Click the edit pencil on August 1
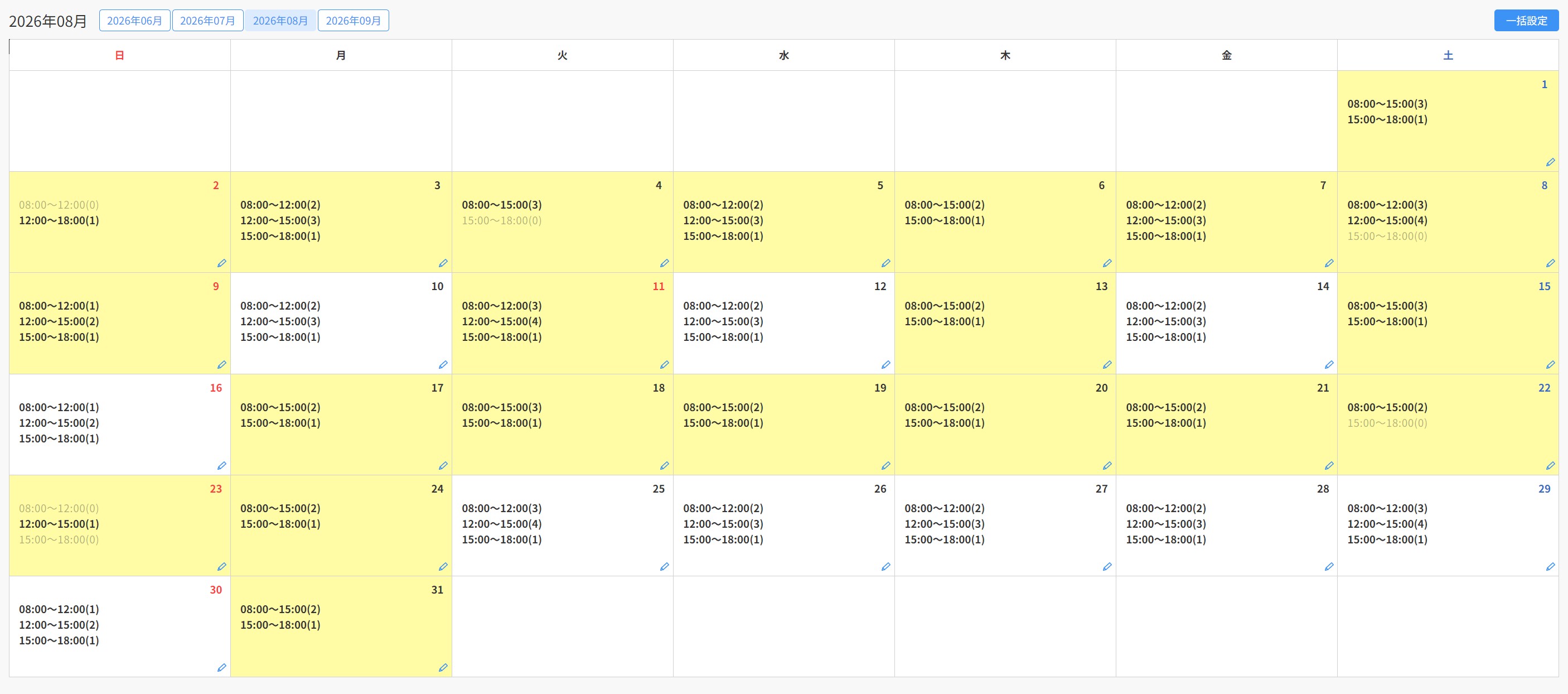1568x694 pixels. [1550, 162]
